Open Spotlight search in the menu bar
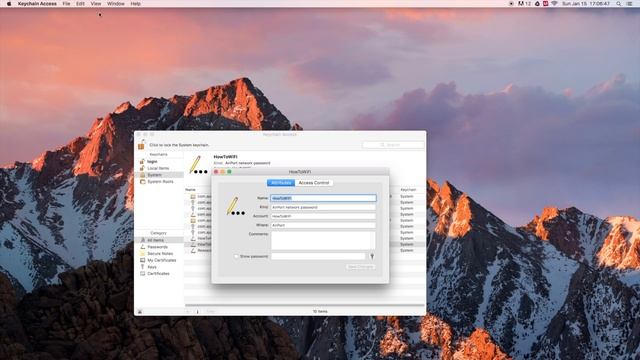This screenshot has height=360, width=640. pos(619,4)
